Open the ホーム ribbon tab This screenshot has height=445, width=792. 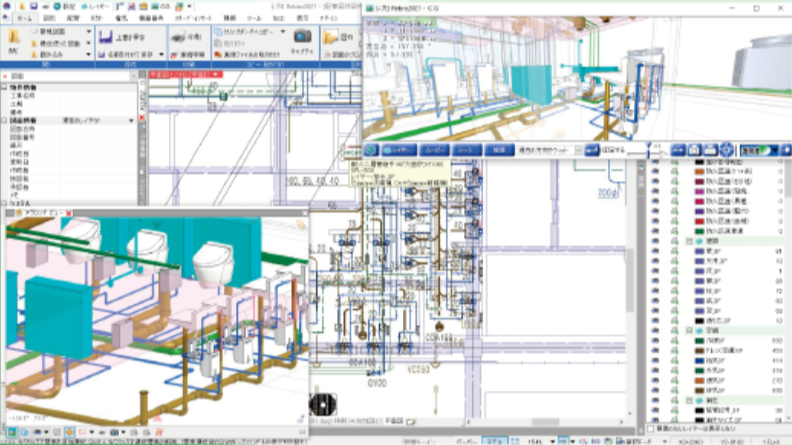click(24, 18)
